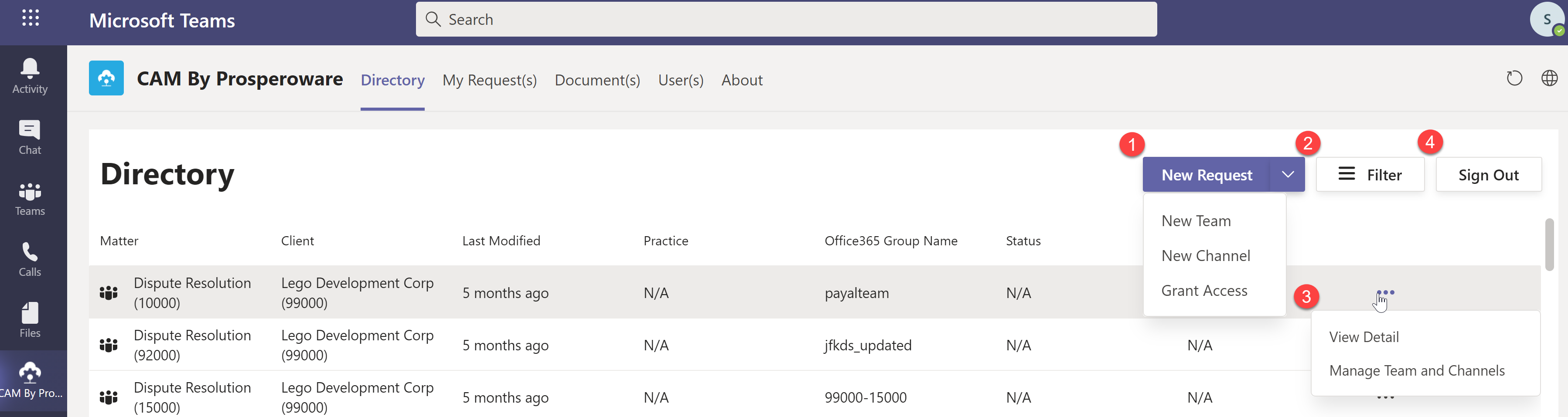Viewport: 1568px width, 417px height.
Task: Click team icon for Dispute Resolution (92000)
Action: [108, 345]
